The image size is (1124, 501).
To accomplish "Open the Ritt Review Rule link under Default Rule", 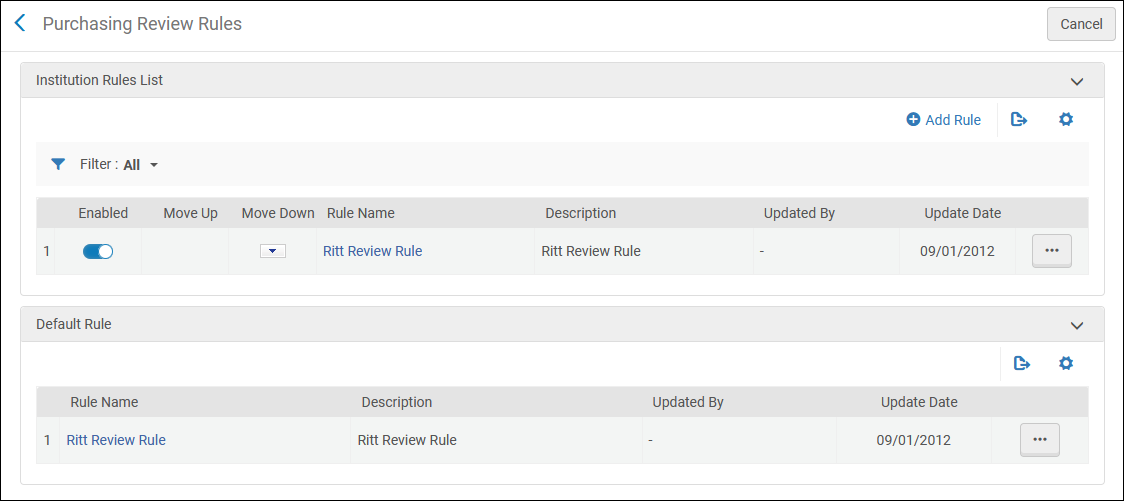I will [x=116, y=440].
